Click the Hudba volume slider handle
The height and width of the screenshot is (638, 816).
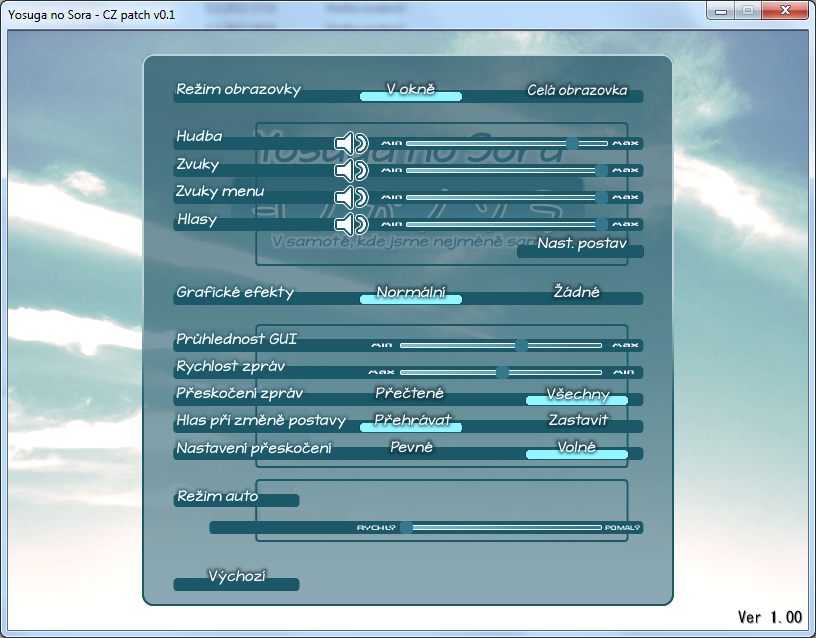point(572,144)
